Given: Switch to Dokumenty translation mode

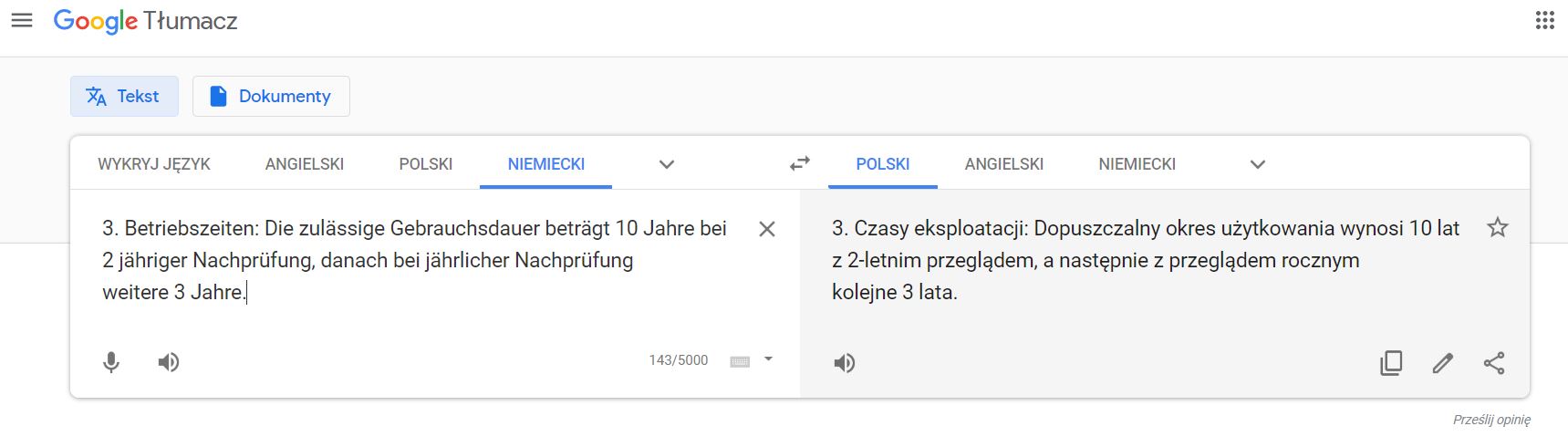Looking at the screenshot, I should point(271,96).
